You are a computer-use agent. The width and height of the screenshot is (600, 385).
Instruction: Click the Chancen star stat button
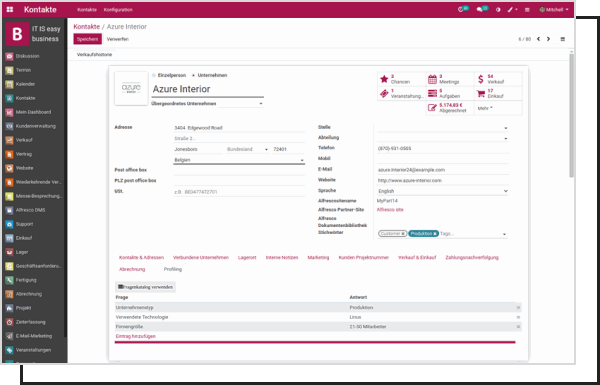coord(401,79)
